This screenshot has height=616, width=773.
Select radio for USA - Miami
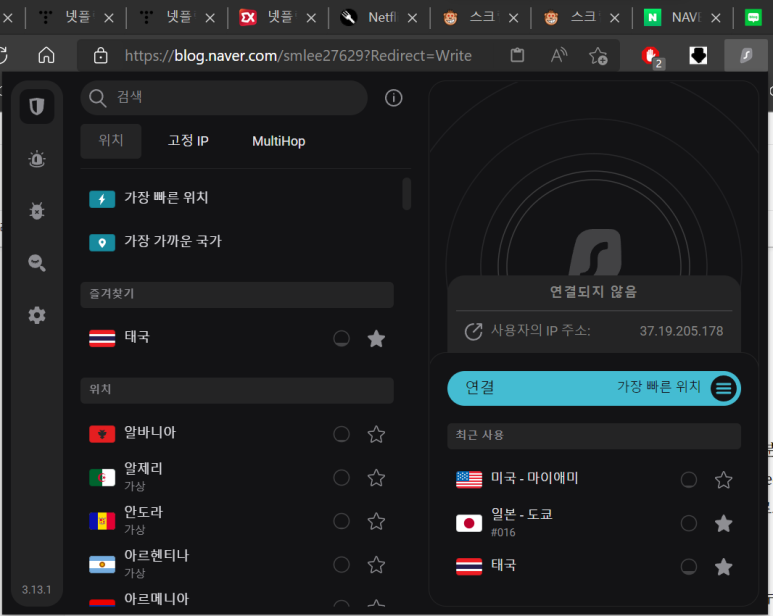click(x=688, y=479)
